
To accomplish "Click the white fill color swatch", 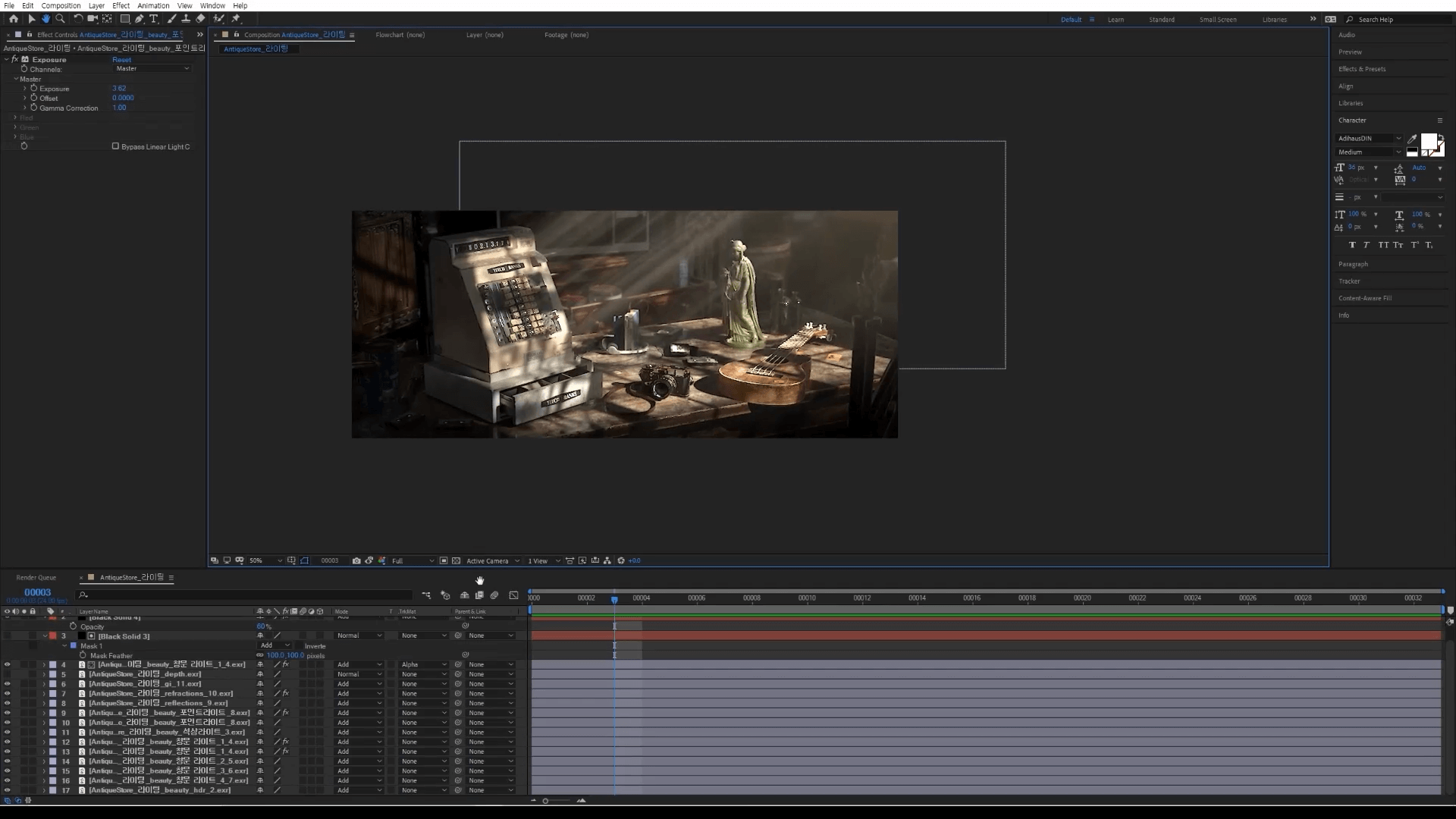I will point(1429,142).
